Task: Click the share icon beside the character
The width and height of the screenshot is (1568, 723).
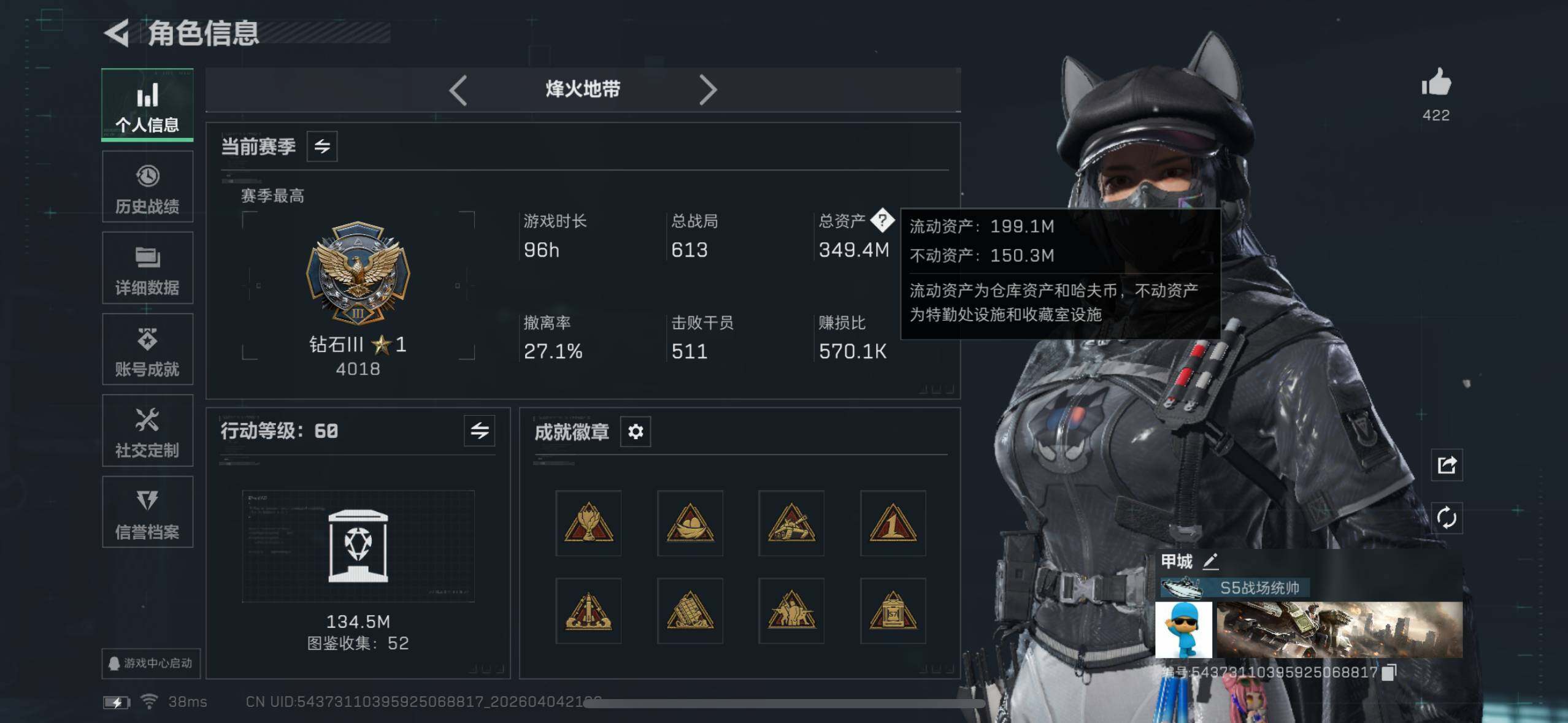Action: click(x=1447, y=465)
